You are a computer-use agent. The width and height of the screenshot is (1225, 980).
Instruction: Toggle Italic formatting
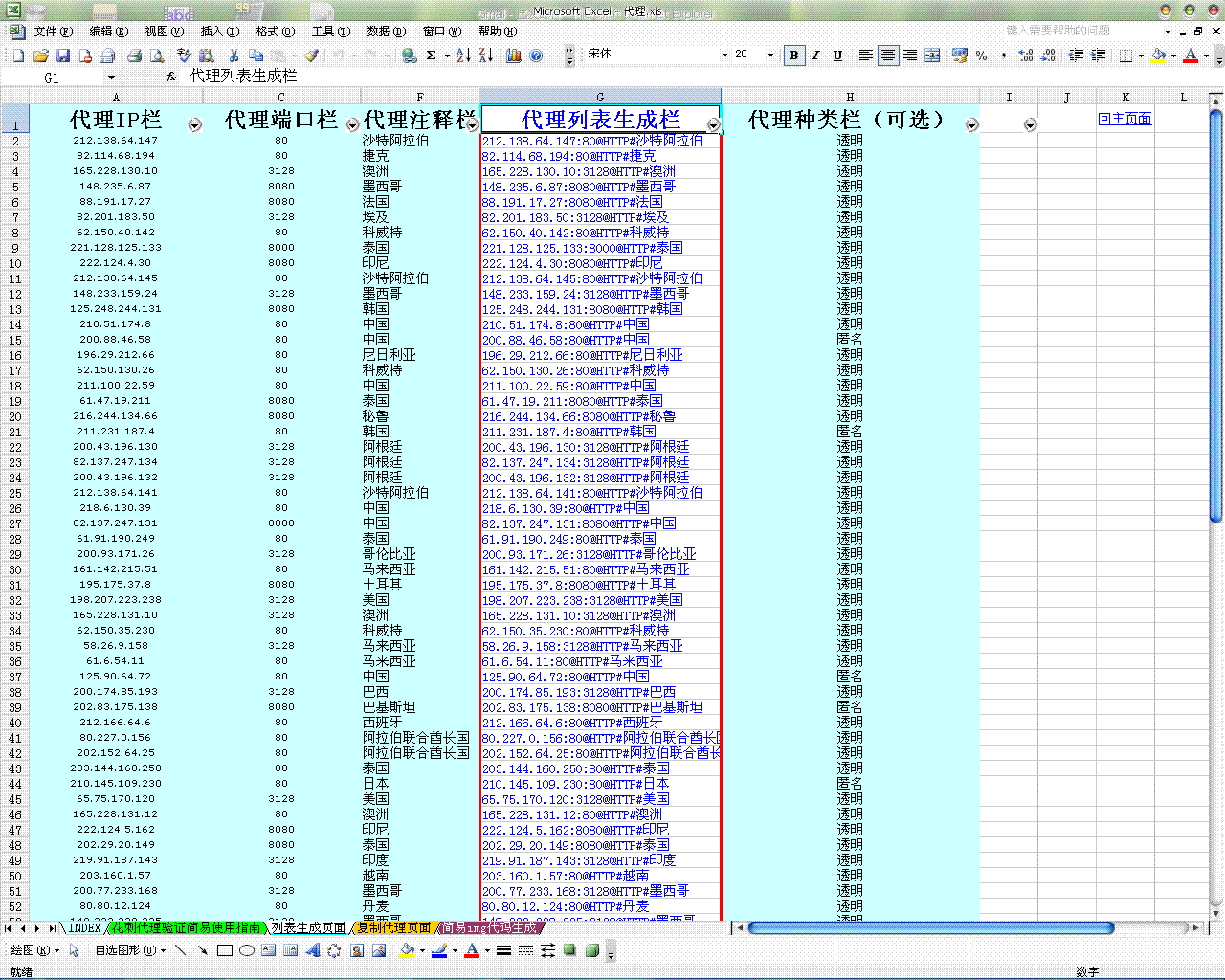click(x=816, y=56)
